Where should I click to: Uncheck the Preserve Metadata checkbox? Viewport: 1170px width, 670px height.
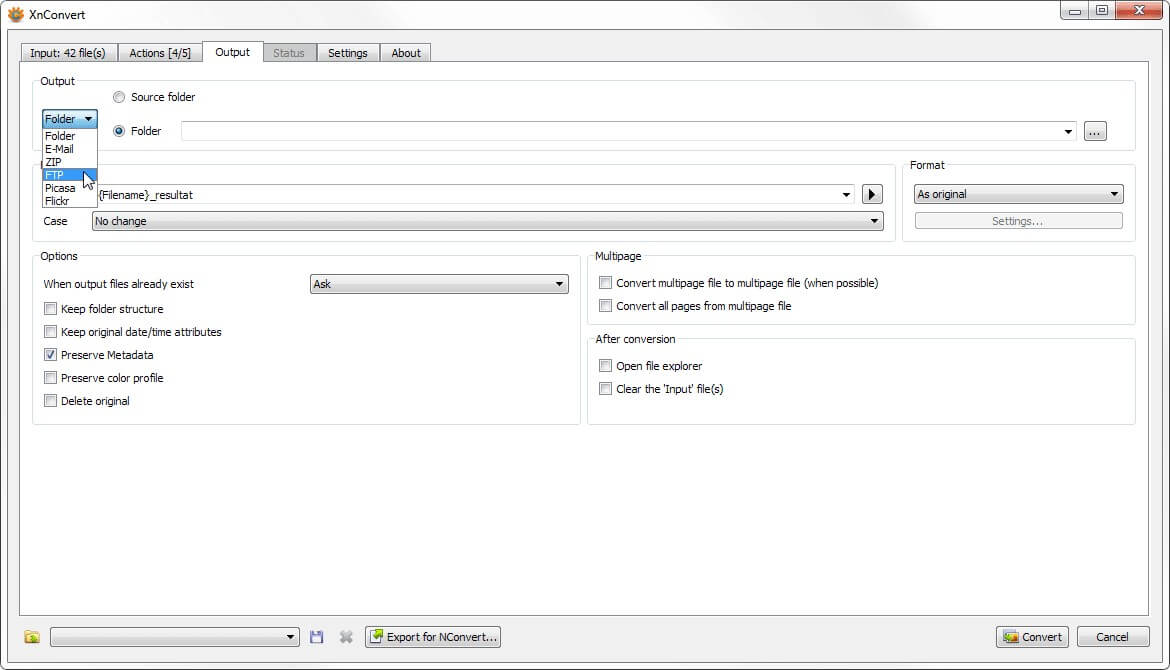(50, 354)
